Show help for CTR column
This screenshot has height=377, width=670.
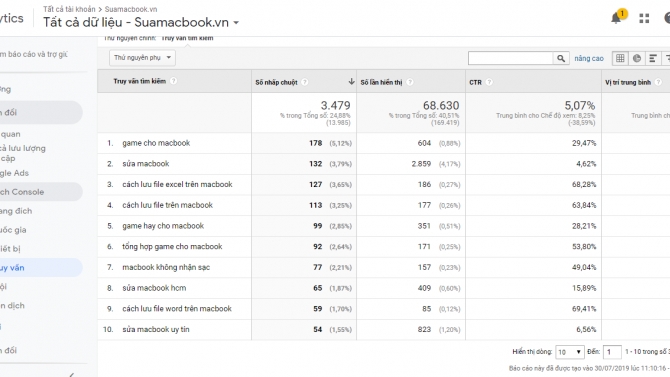tap(489, 82)
